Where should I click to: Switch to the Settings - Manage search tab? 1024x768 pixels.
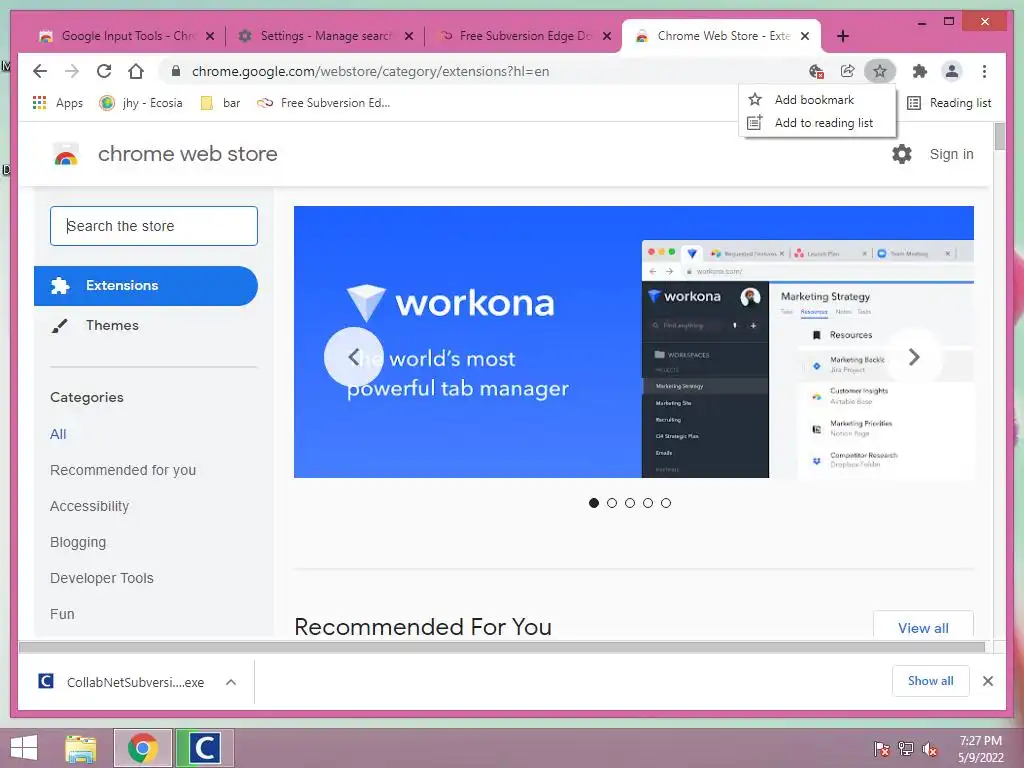[x=325, y=36]
